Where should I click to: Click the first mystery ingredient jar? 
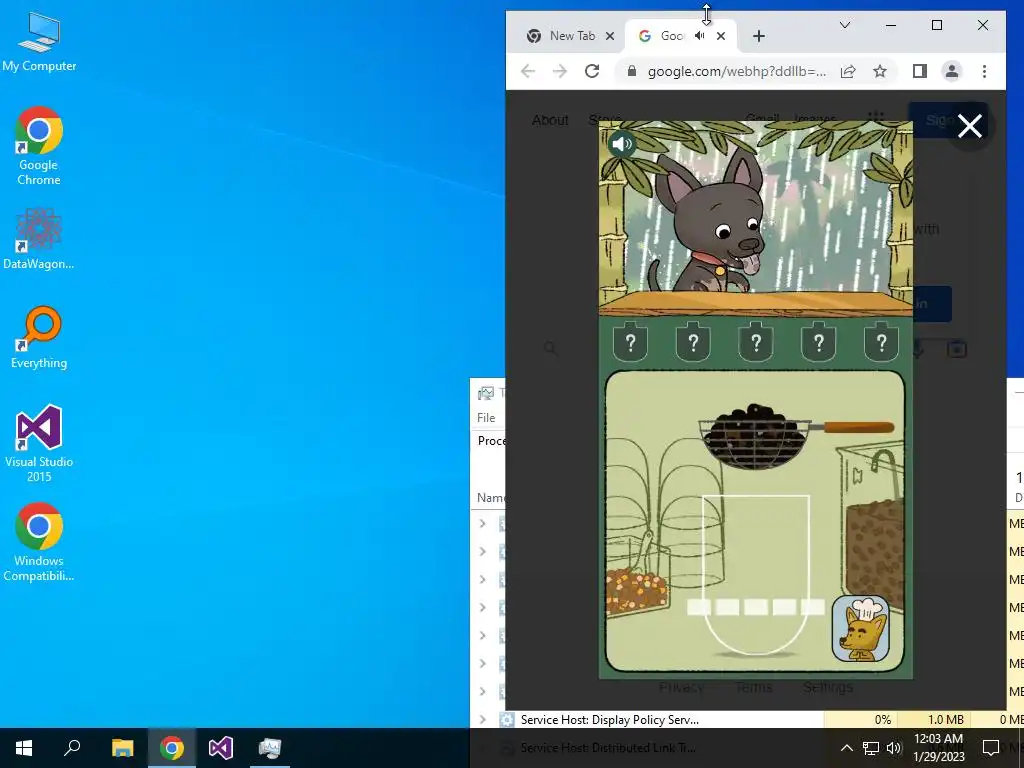coord(630,342)
